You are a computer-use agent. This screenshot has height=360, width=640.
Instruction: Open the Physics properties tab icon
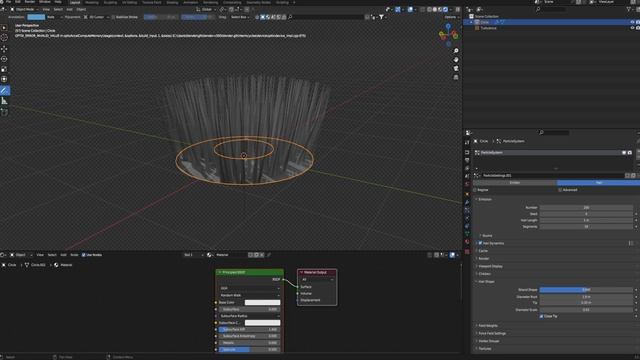click(x=467, y=218)
